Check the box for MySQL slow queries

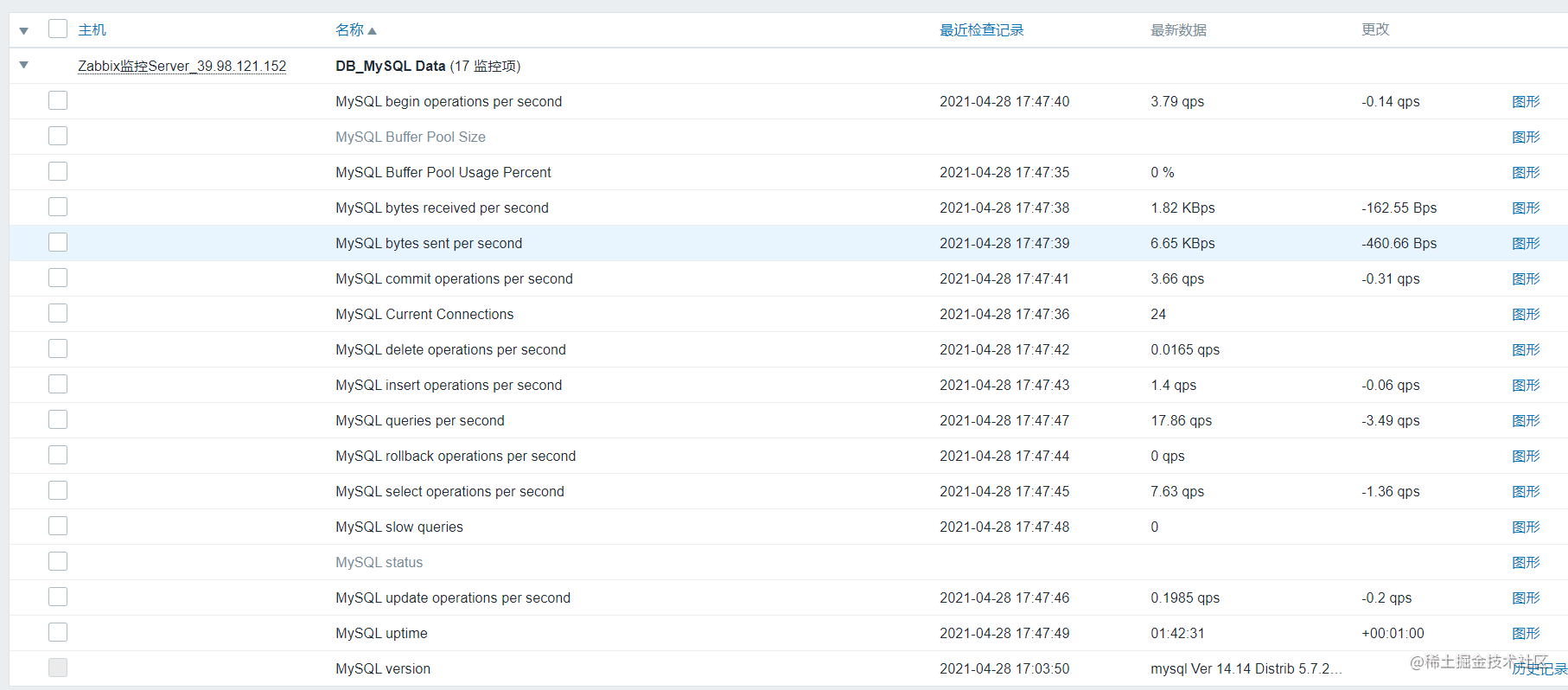58,526
